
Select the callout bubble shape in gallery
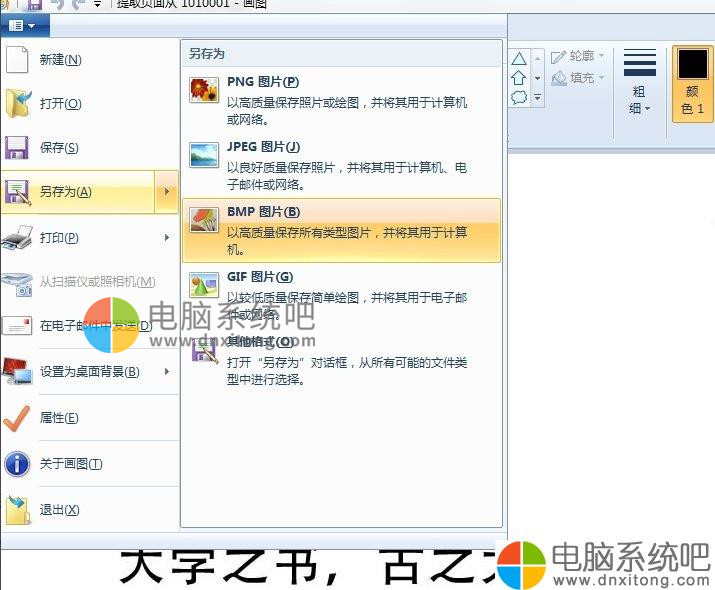click(x=519, y=97)
